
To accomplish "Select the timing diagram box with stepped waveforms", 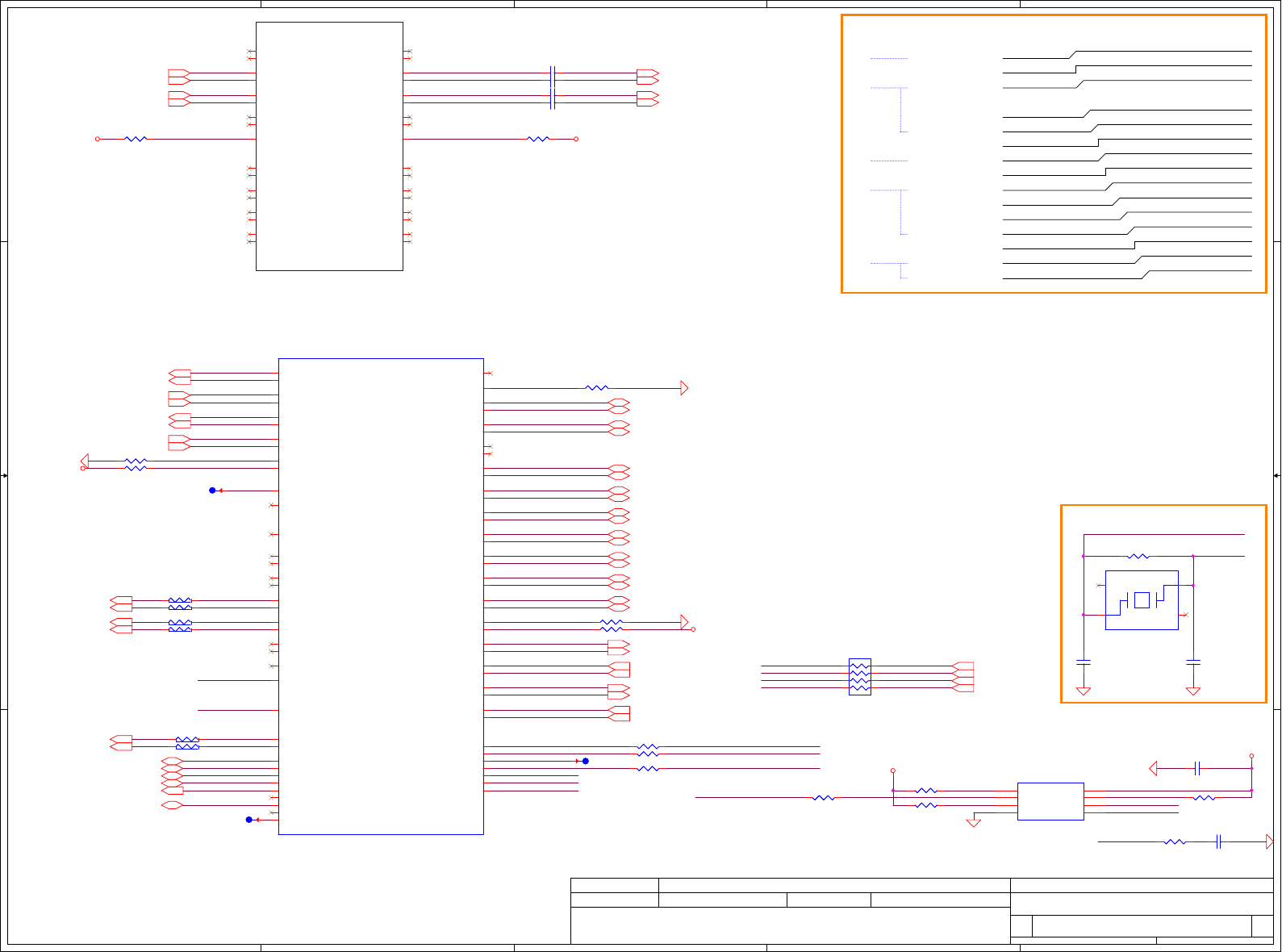I will click(x=1054, y=153).
